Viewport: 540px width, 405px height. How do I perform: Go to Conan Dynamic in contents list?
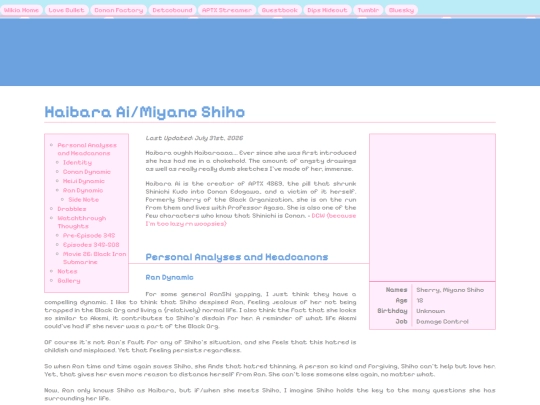pyautogui.click(x=87, y=172)
